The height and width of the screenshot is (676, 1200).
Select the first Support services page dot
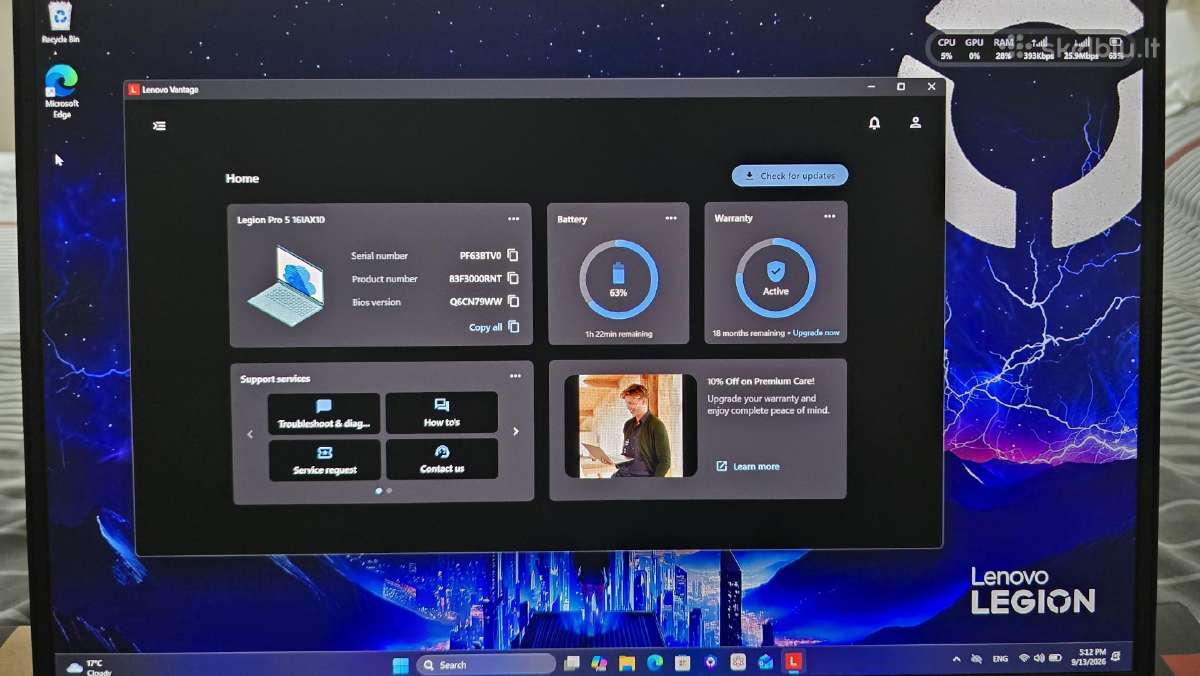378,491
